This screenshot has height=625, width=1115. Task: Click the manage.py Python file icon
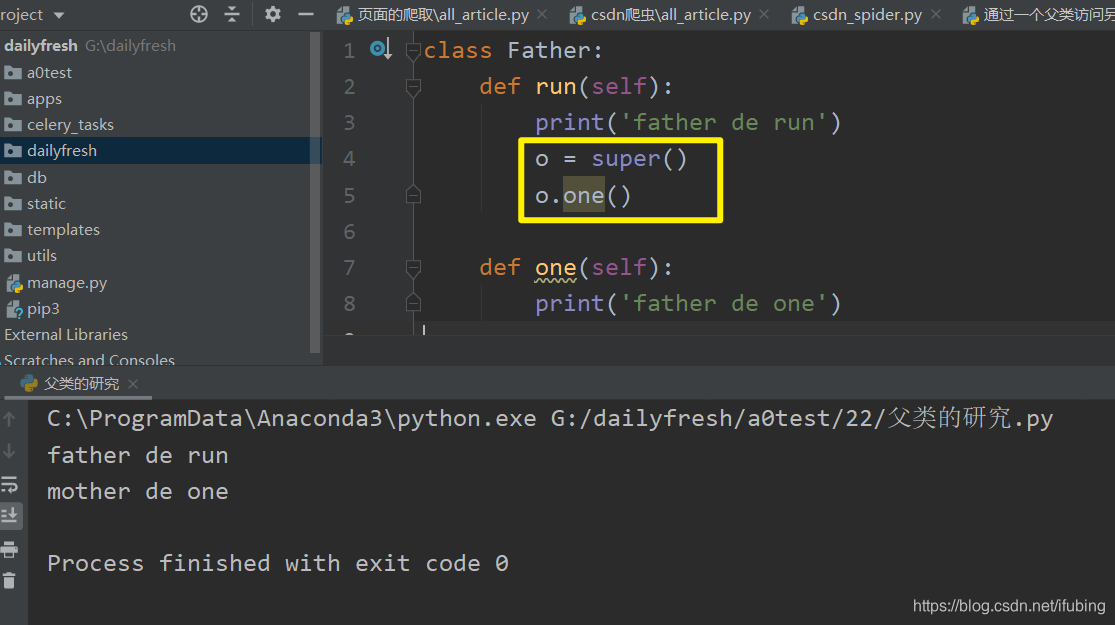point(14,284)
